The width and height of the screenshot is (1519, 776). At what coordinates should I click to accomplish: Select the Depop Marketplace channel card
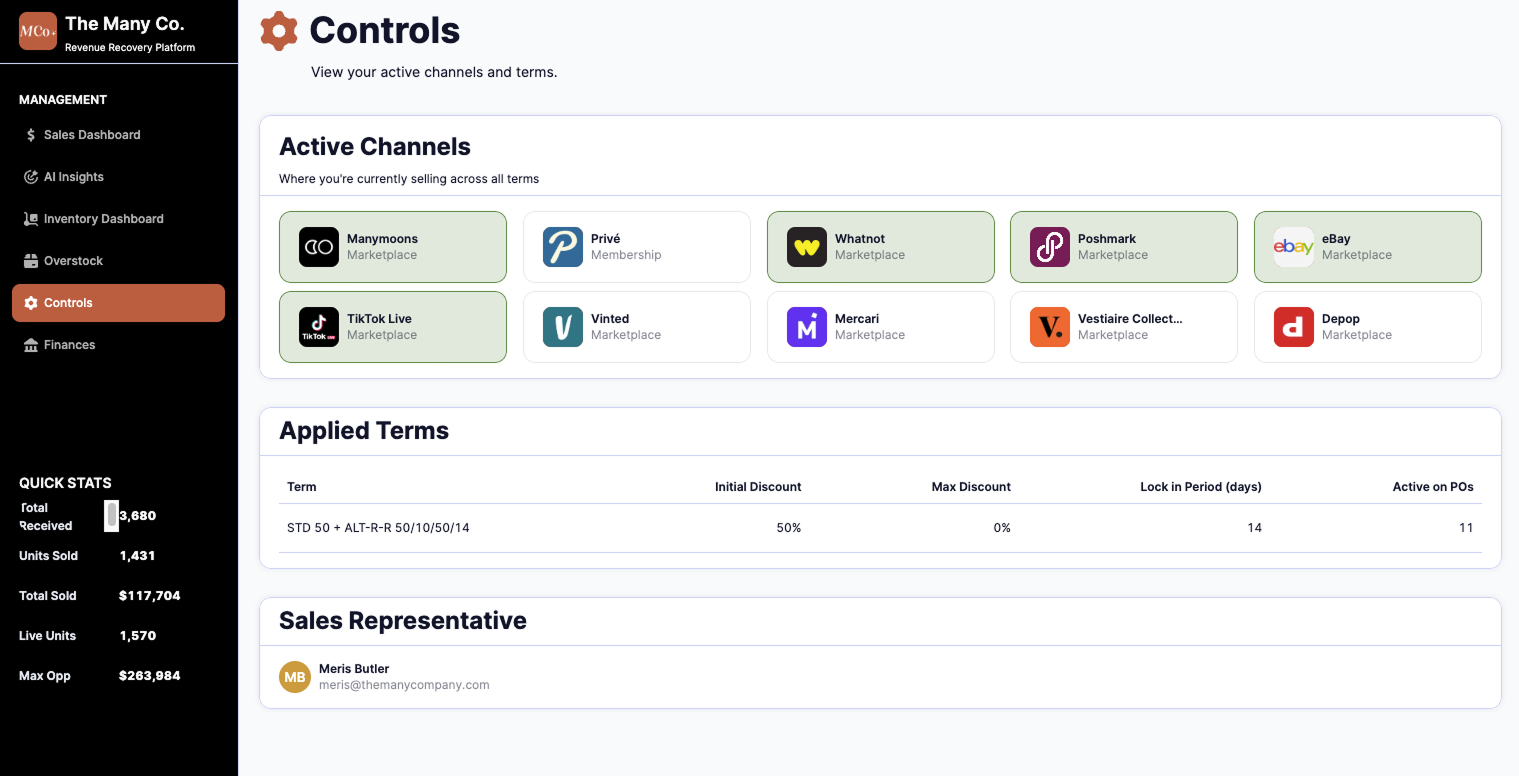1368,327
